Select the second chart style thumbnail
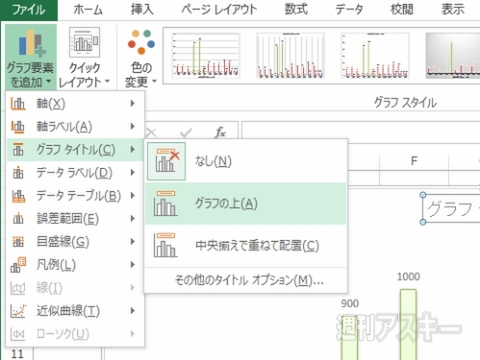The width and height of the screenshot is (480, 360). point(290,55)
